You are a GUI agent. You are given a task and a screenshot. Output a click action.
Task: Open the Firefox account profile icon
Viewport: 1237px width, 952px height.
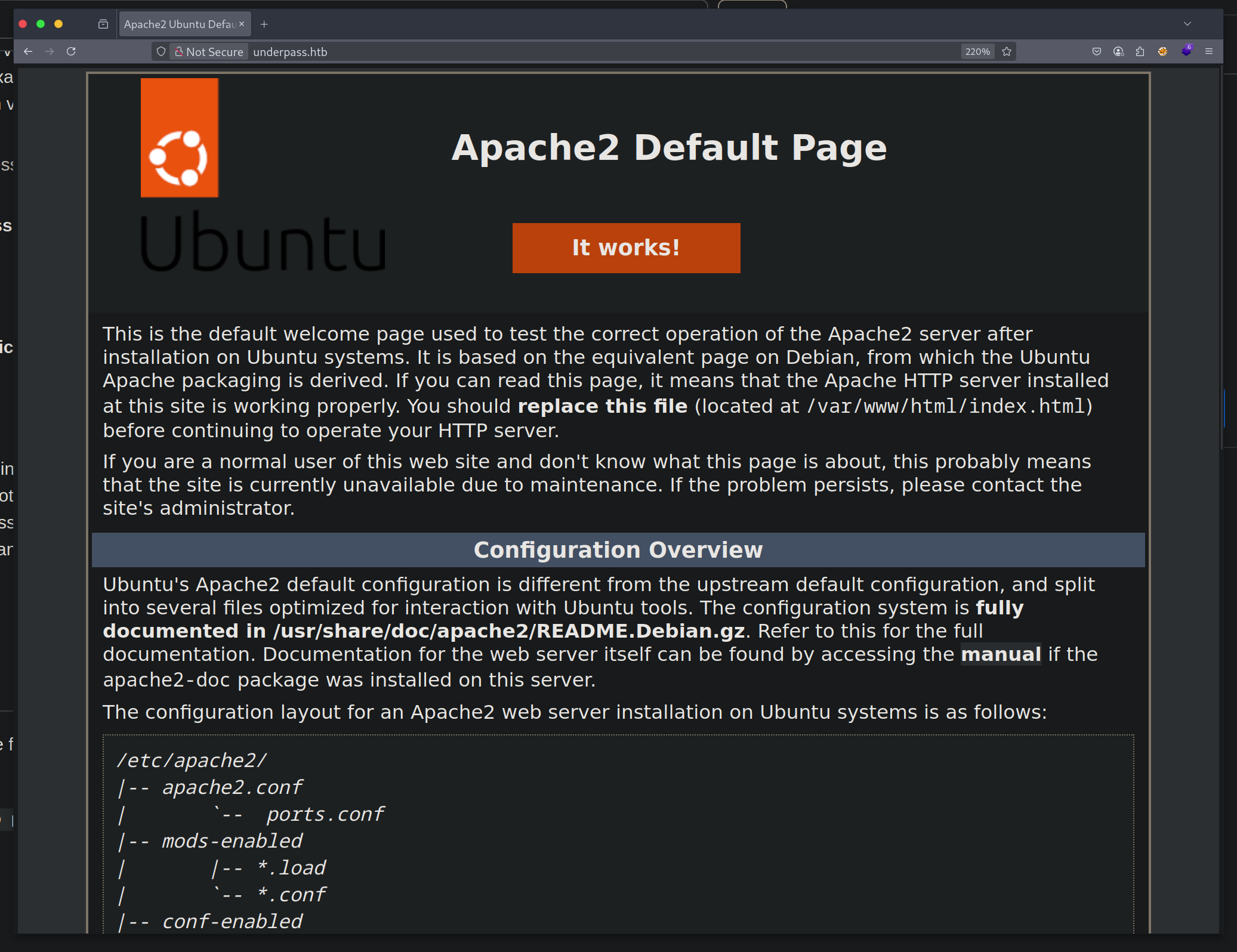(1118, 51)
